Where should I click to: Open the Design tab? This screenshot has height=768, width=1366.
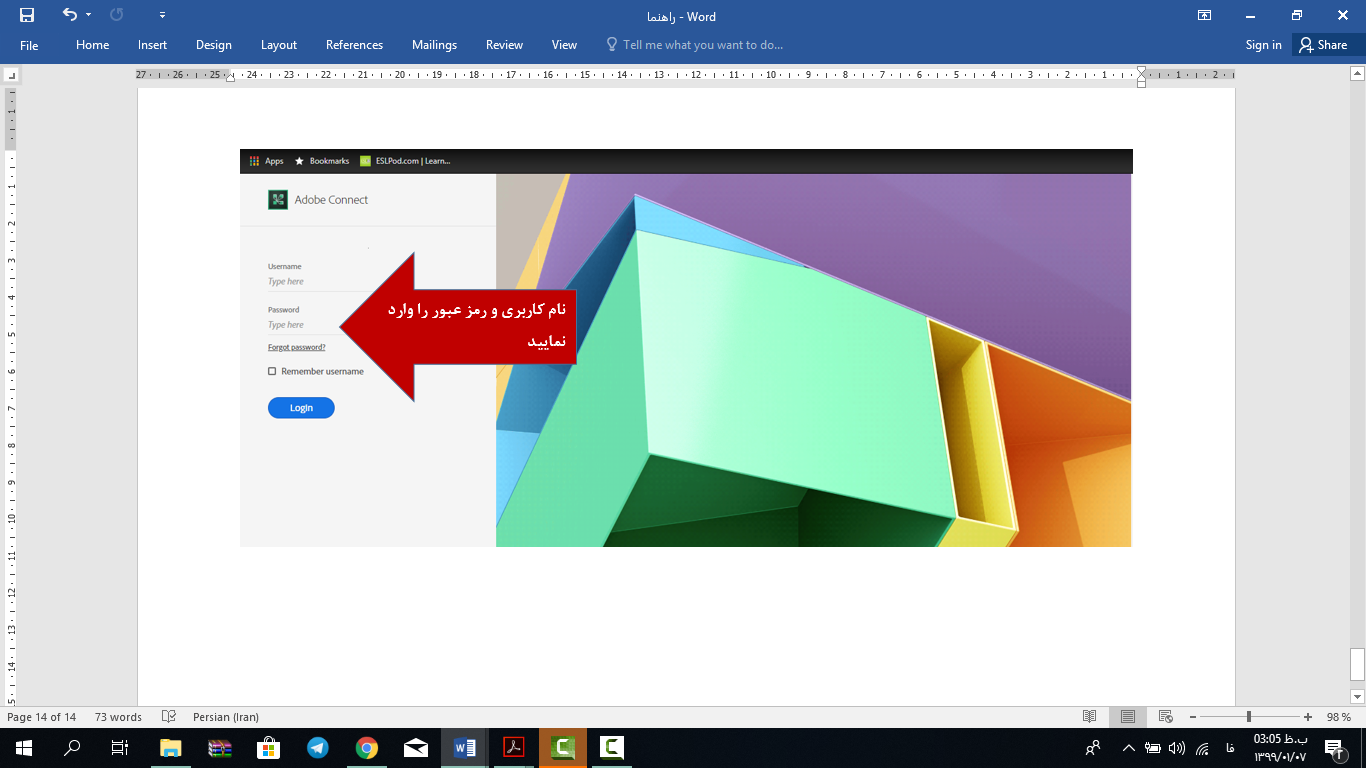pos(214,45)
